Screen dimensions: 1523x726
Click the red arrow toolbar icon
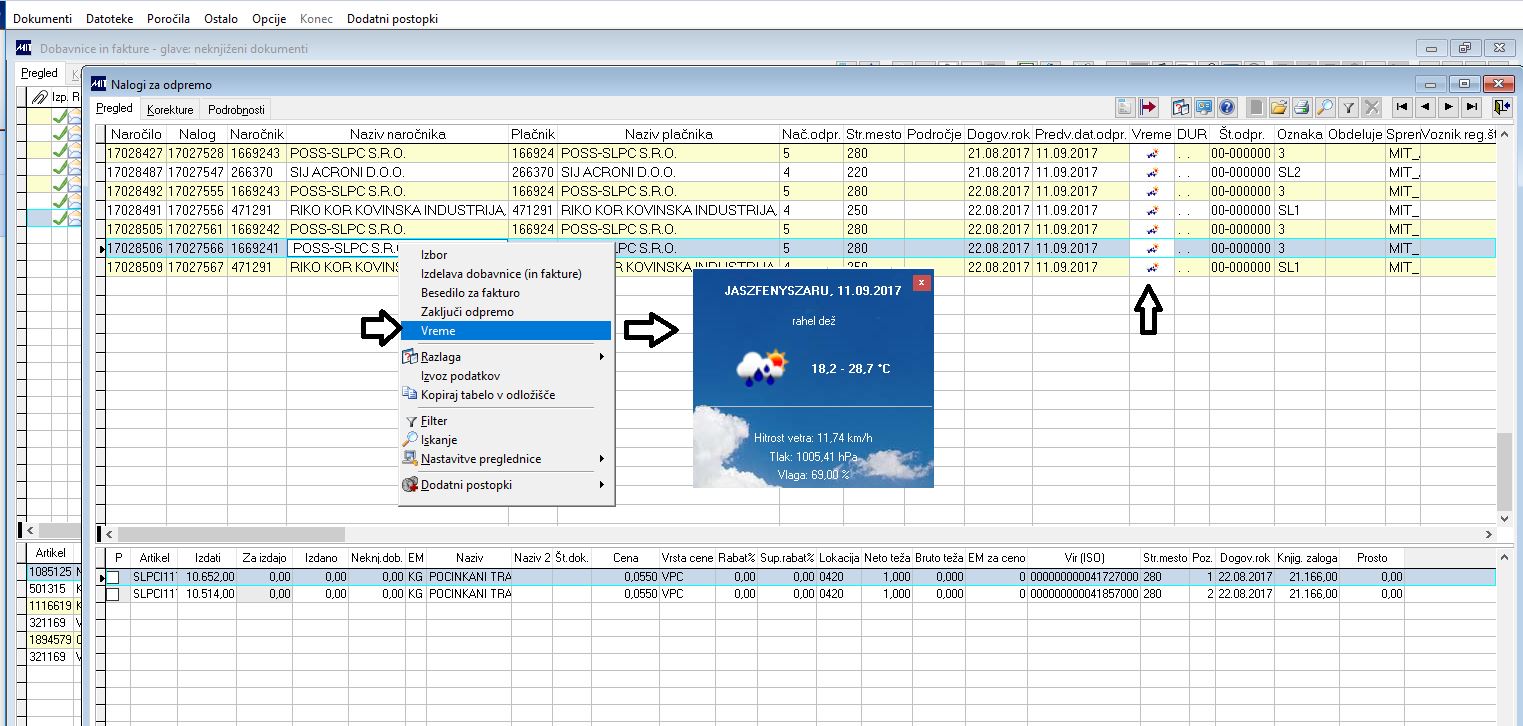(x=1147, y=108)
